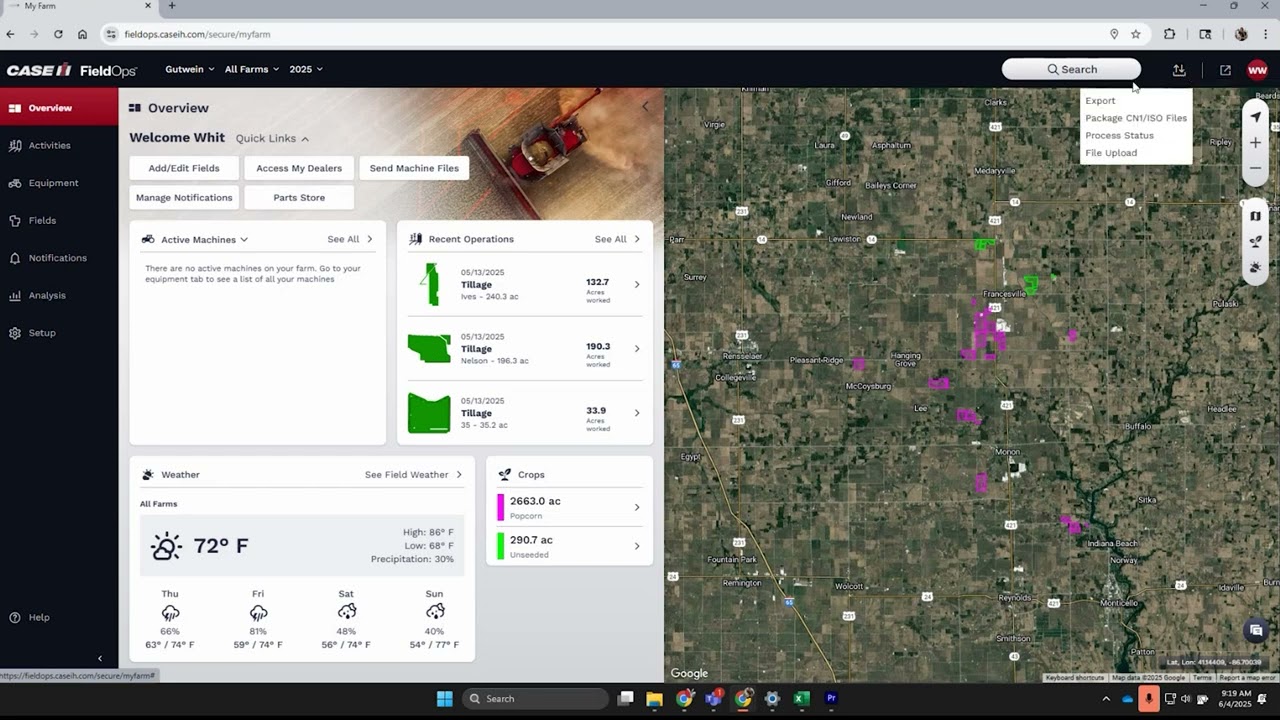Open the Overview sidebar section
Screen dimensions: 1280x720
tap(59, 108)
